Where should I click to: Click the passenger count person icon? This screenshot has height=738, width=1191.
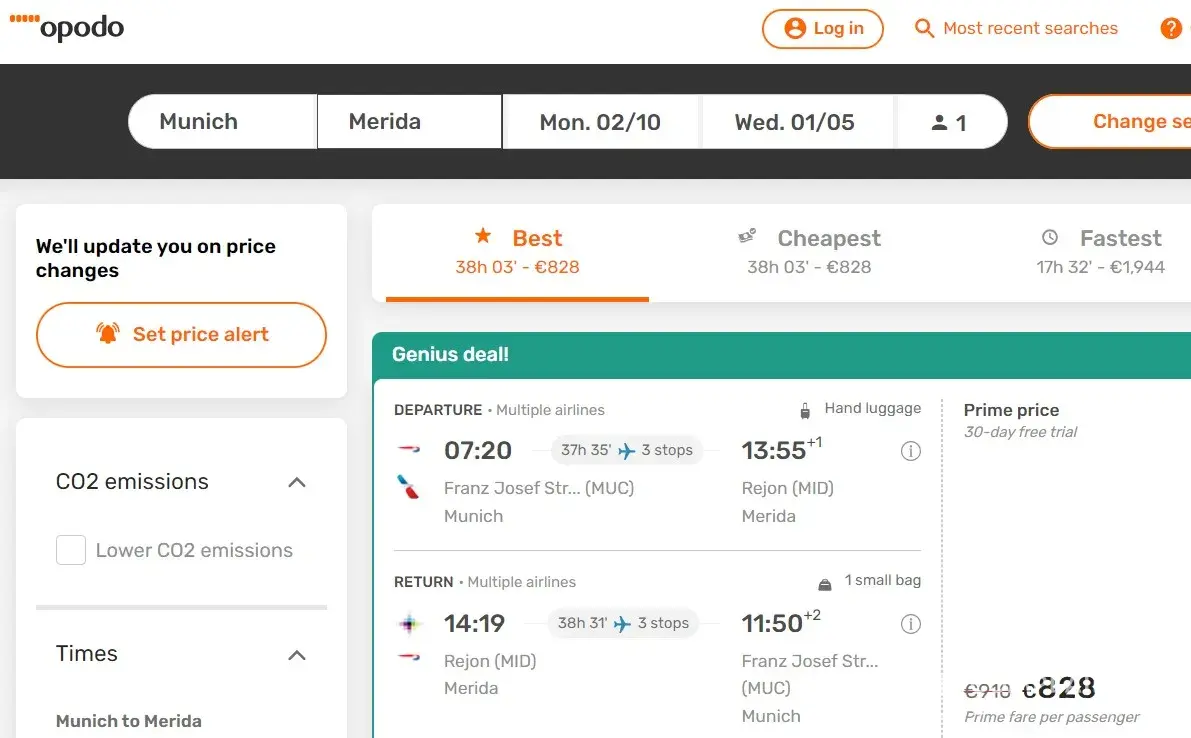point(939,123)
